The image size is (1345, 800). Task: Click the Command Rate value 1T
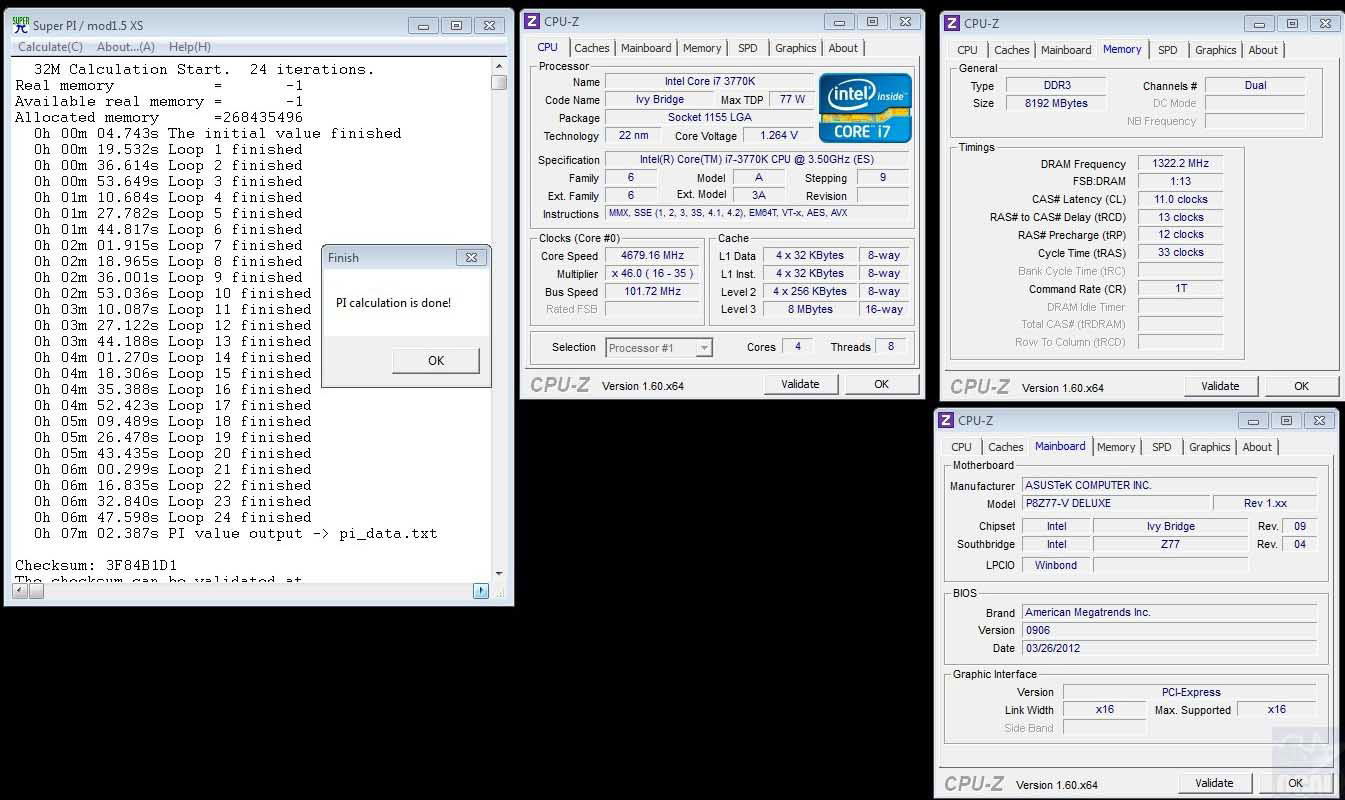pos(1181,289)
